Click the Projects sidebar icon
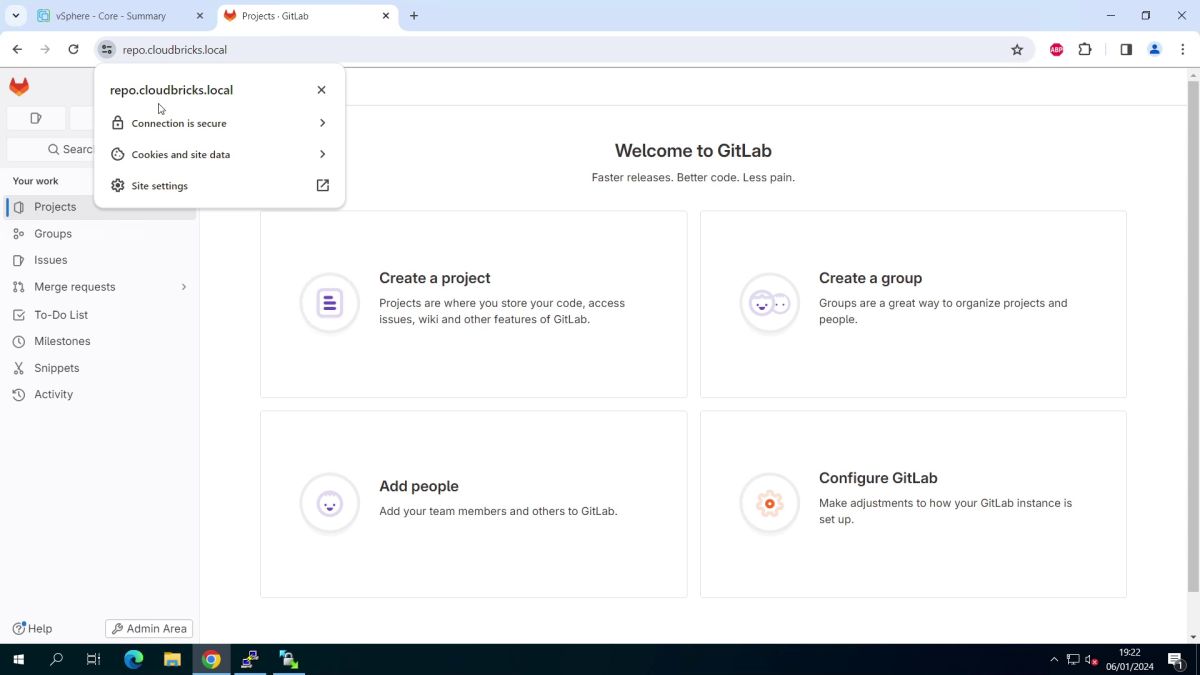1200x675 pixels. [x=18, y=207]
